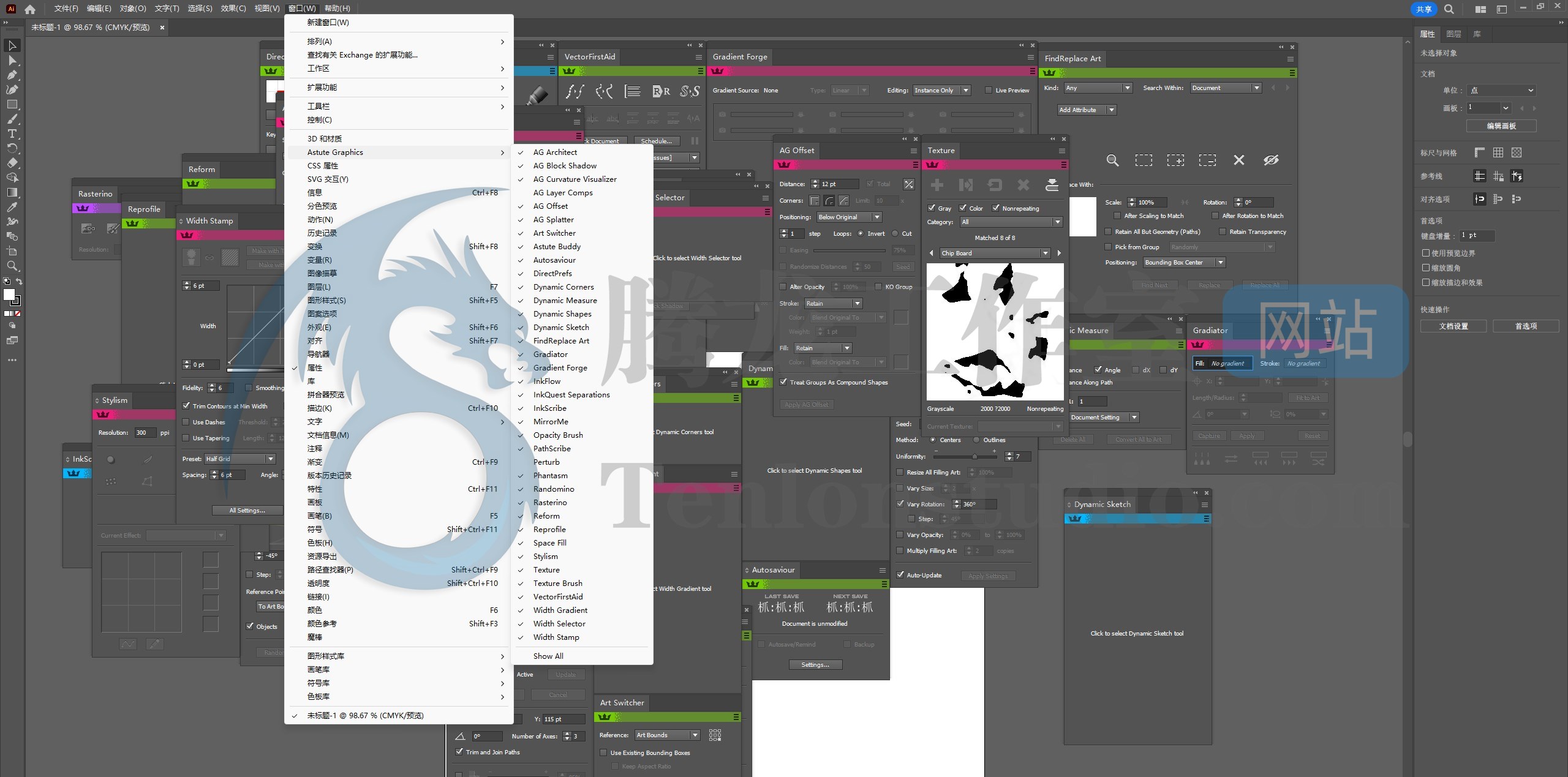Click the Chip Board texture preview thumbnail
This screenshot has height=777, width=1568.
[x=995, y=332]
